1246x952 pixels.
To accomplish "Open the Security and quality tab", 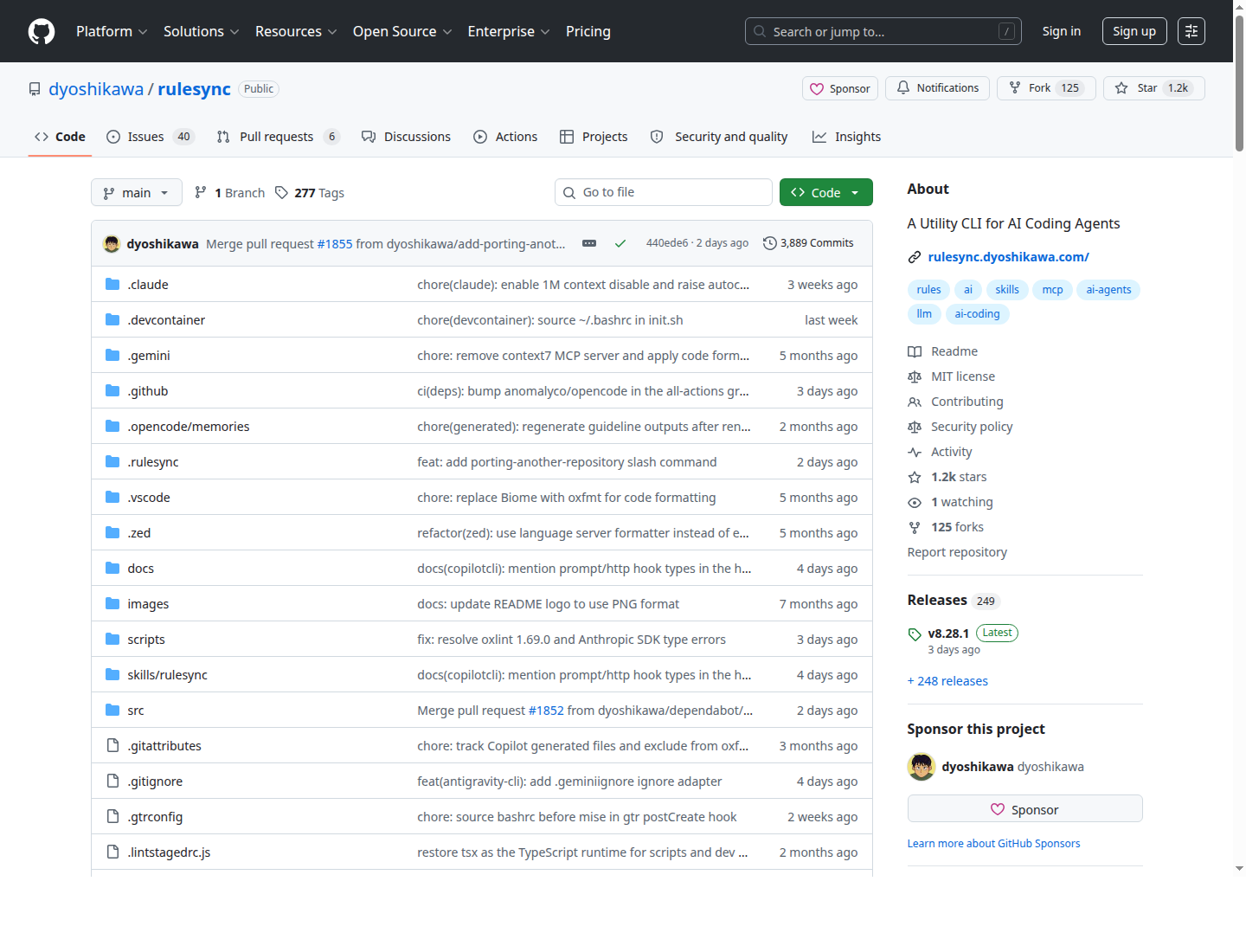I will 719,137.
